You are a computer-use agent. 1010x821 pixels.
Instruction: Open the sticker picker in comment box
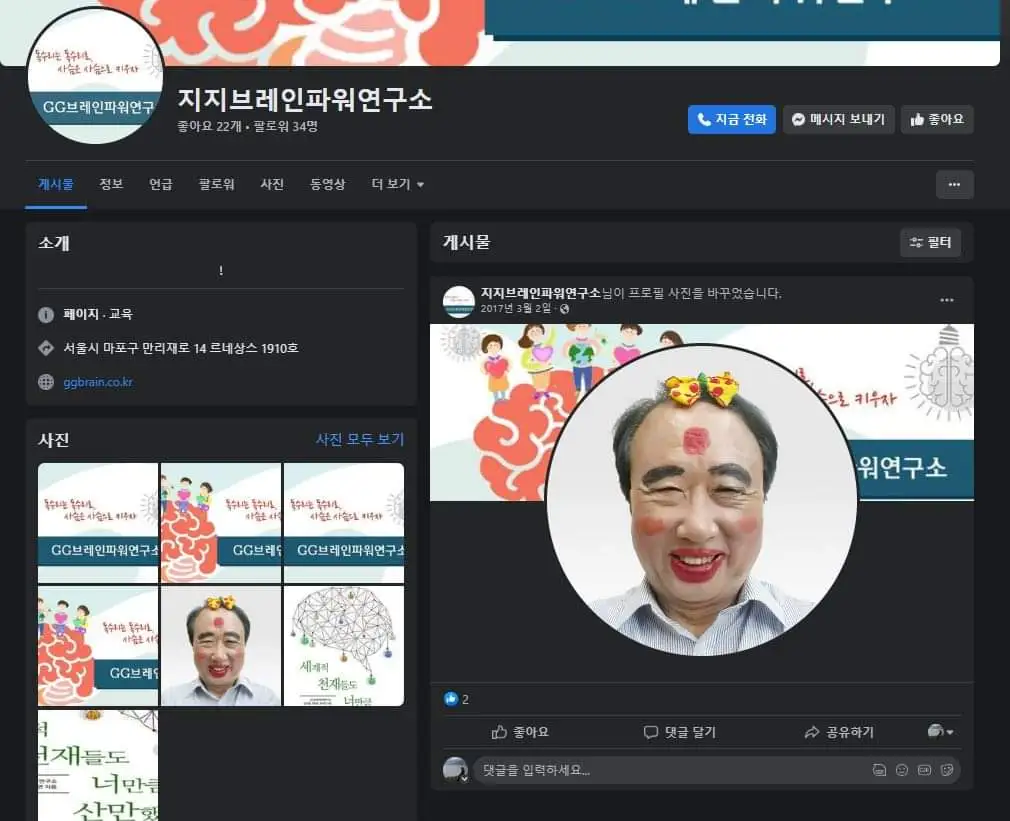[947, 770]
